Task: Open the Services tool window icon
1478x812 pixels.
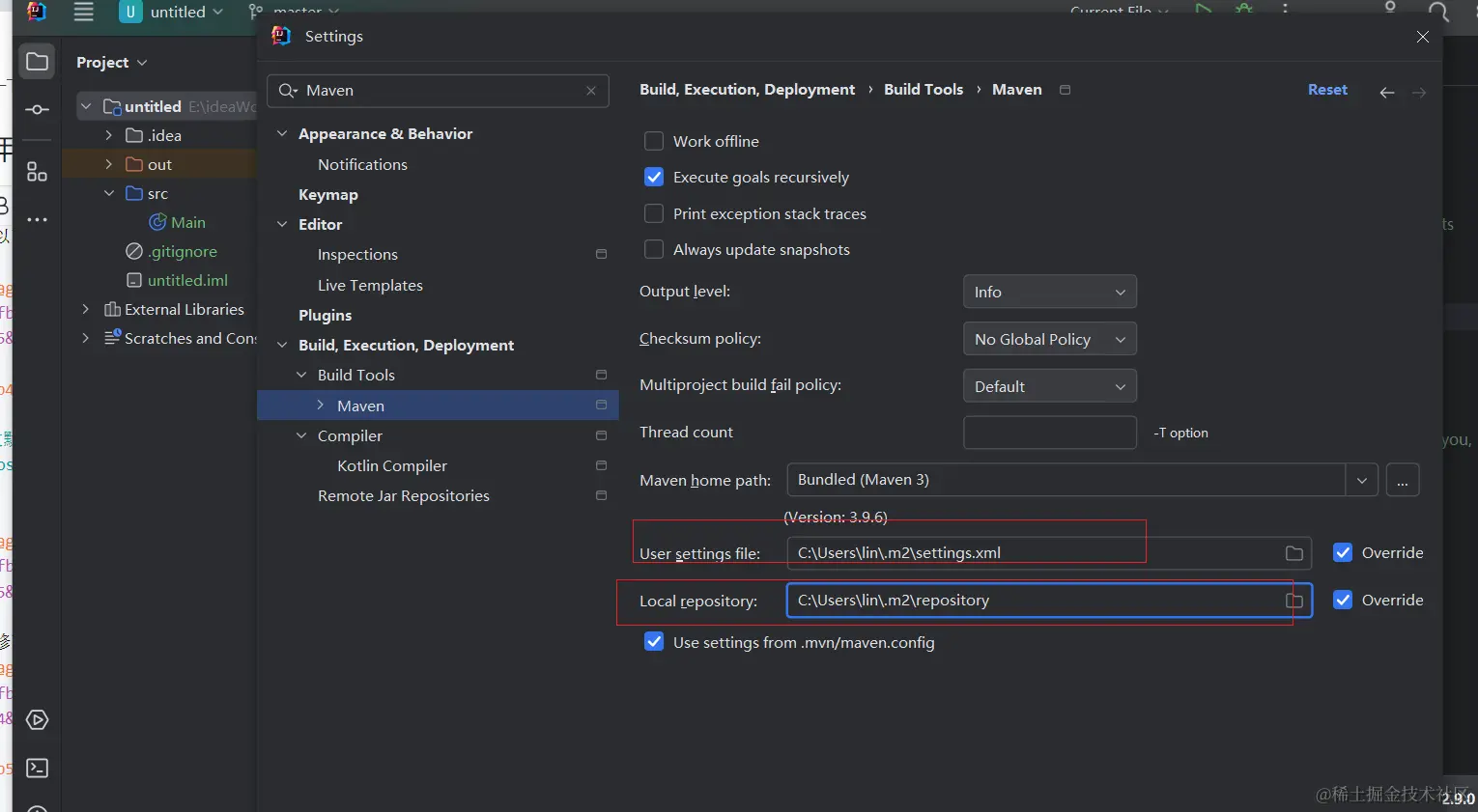Action: click(37, 720)
